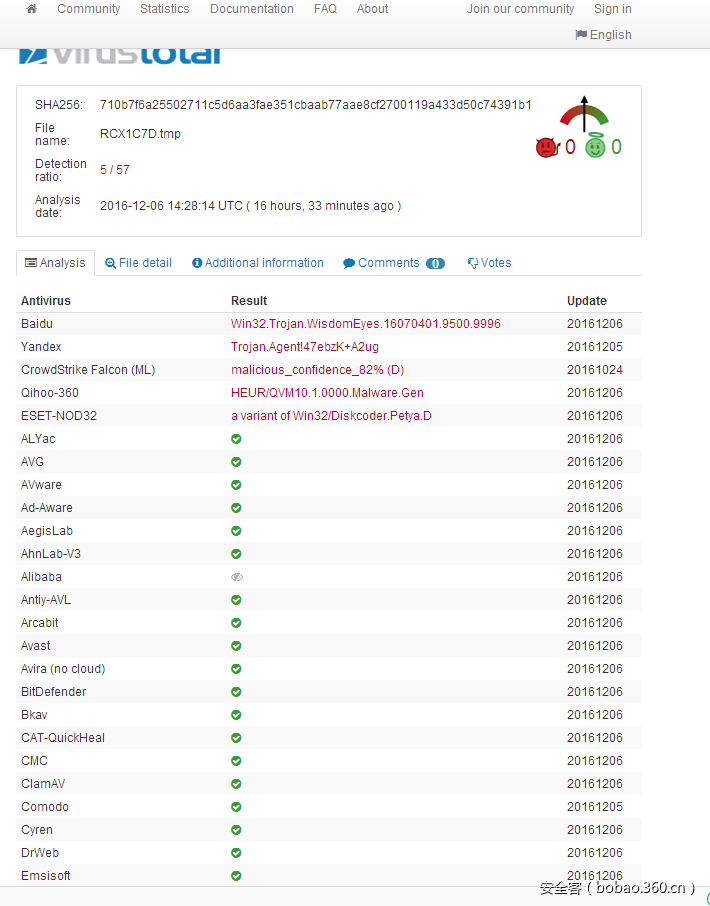Click the green check for AVware
The width and height of the screenshot is (710, 906).
click(x=236, y=485)
